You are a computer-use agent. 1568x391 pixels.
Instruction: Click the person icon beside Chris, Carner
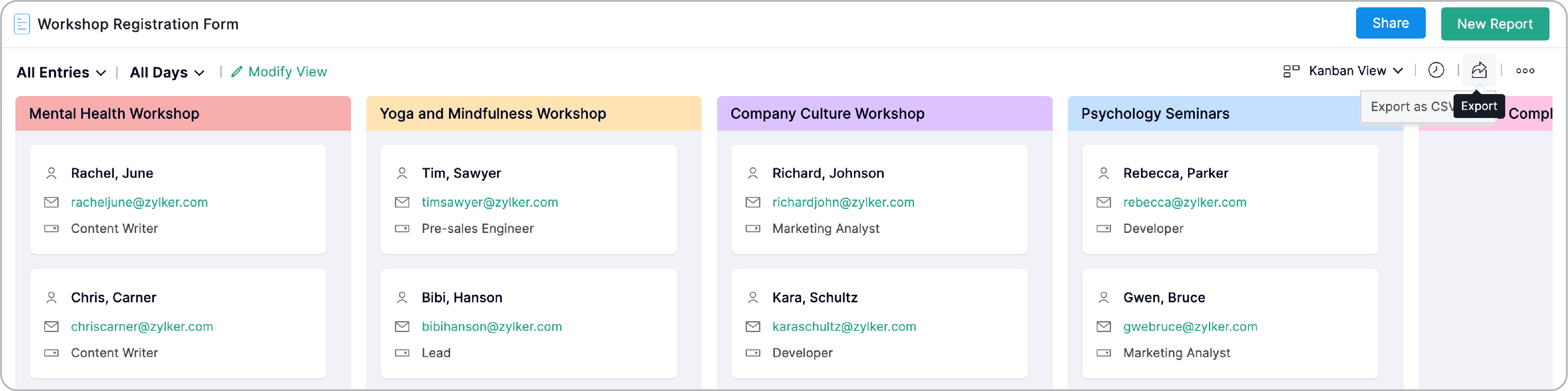pos(52,297)
